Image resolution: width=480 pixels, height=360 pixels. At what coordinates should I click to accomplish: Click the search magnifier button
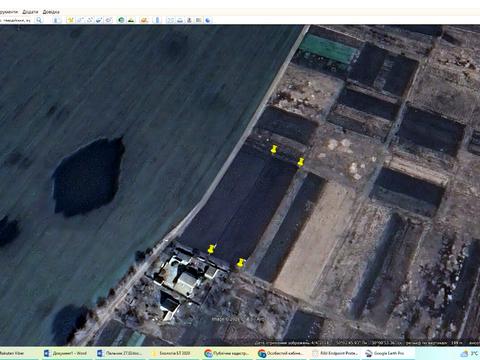pos(39,20)
